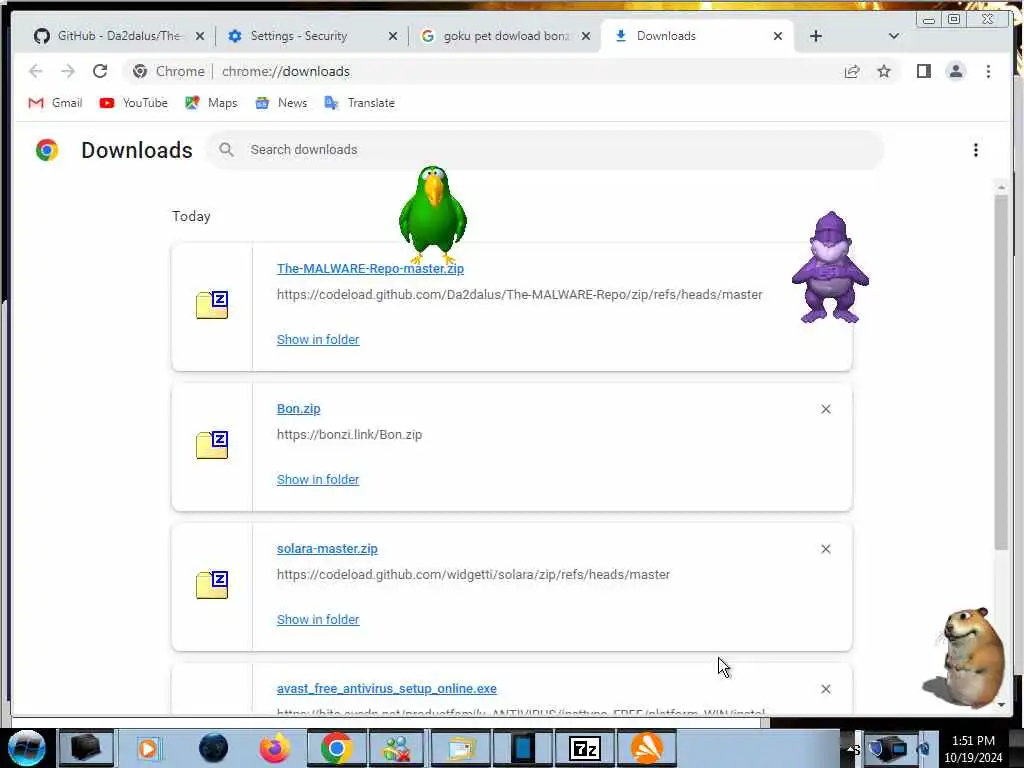This screenshot has width=1024, height=768.
Task: Open the Gmail bookmark
Action: click(56, 103)
